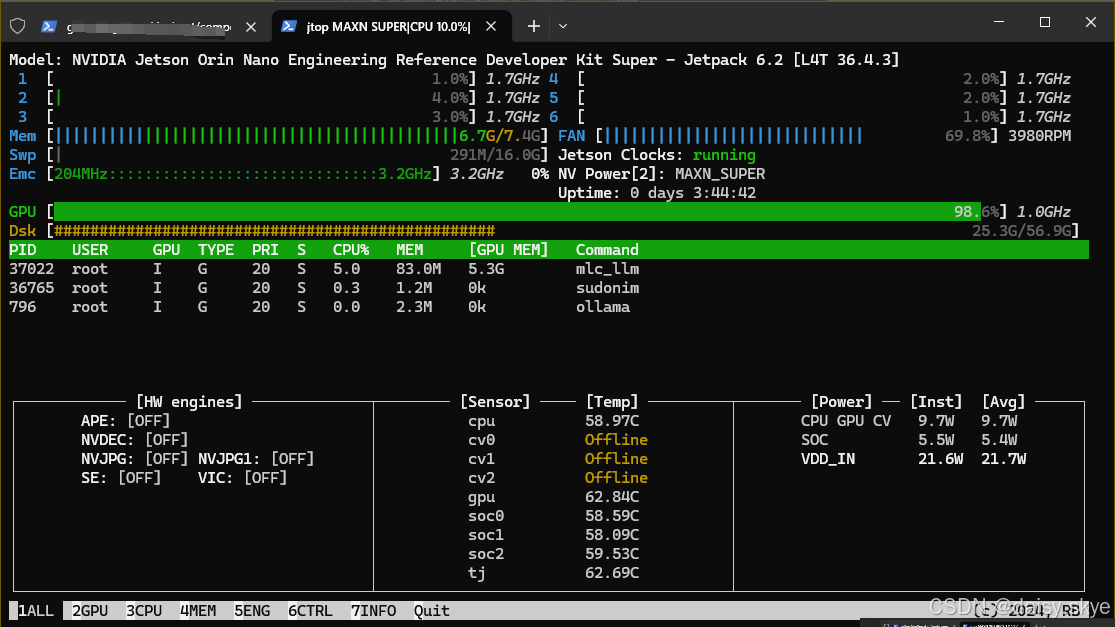Click the Command column header
The height and width of the screenshot is (627, 1115).
point(607,250)
